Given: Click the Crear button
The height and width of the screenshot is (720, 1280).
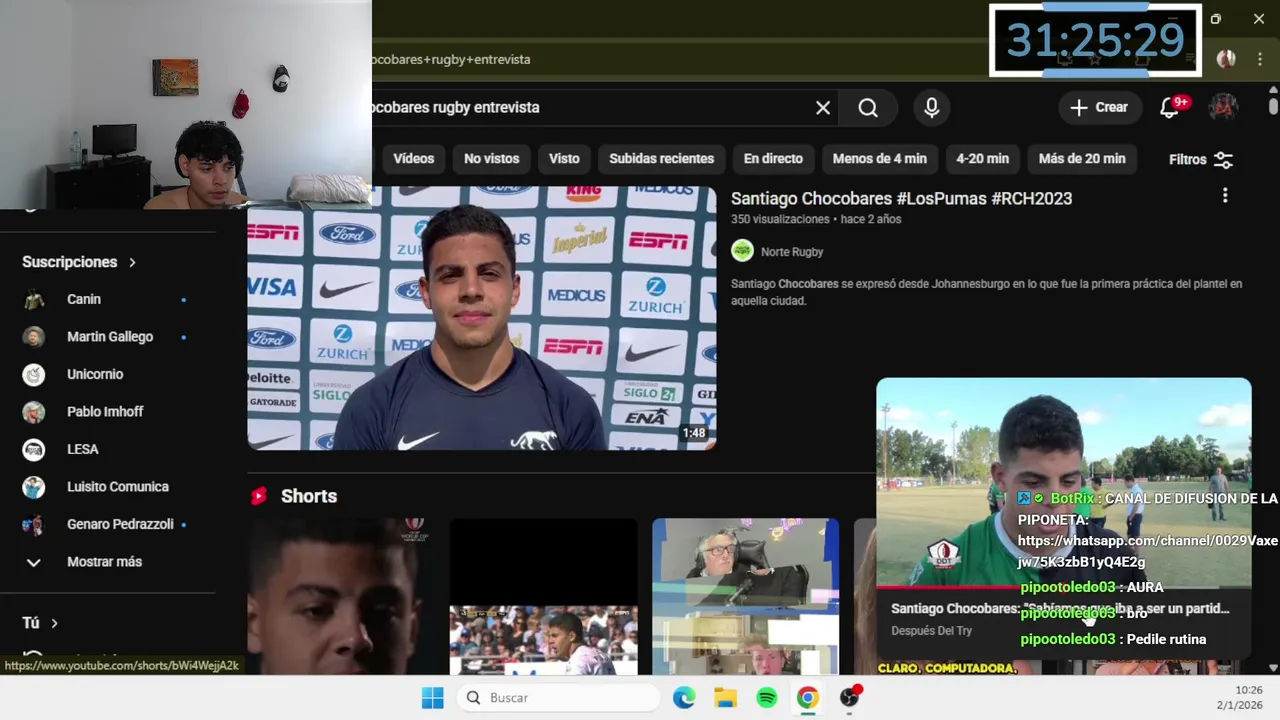Looking at the screenshot, I should pyautogui.click(x=1099, y=107).
